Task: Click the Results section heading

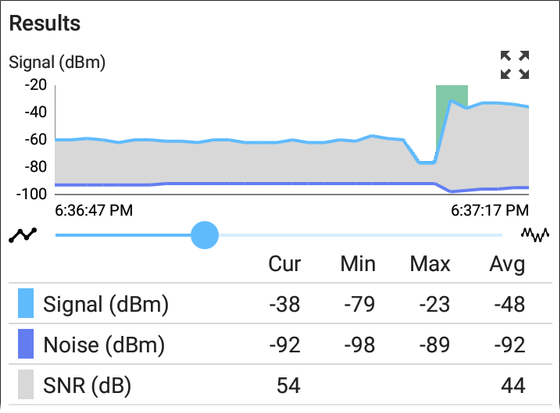Action: click(45, 23)
